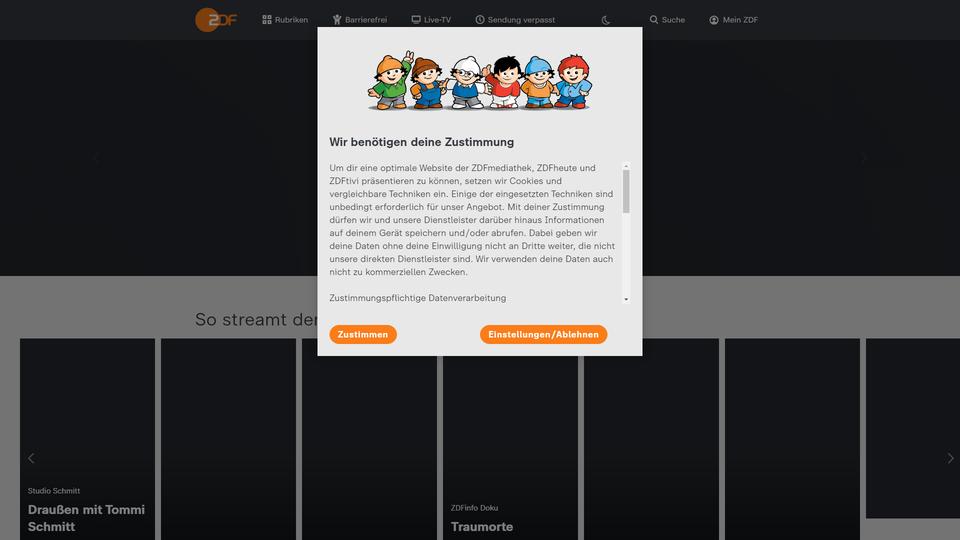Click the consent dialog scrollbar thumb
This screenshot has height=540, width=960.
point(626,192)
